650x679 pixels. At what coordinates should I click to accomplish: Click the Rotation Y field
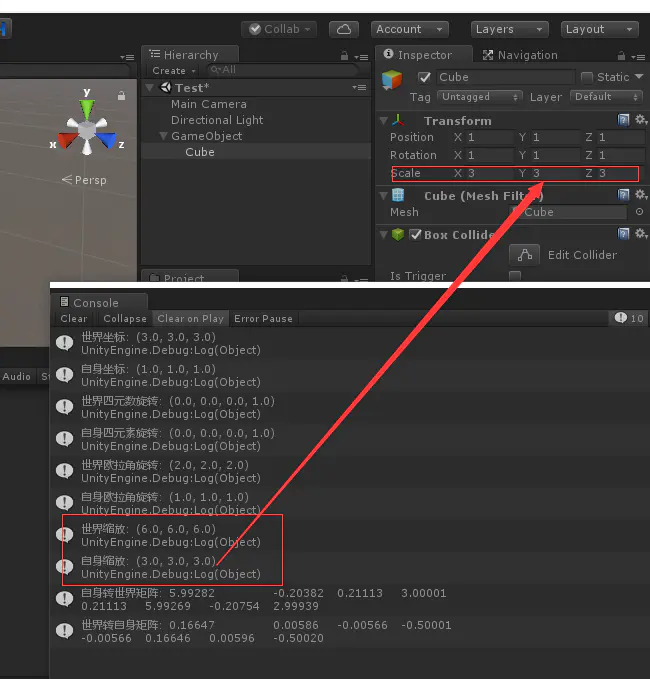point(555,155)
